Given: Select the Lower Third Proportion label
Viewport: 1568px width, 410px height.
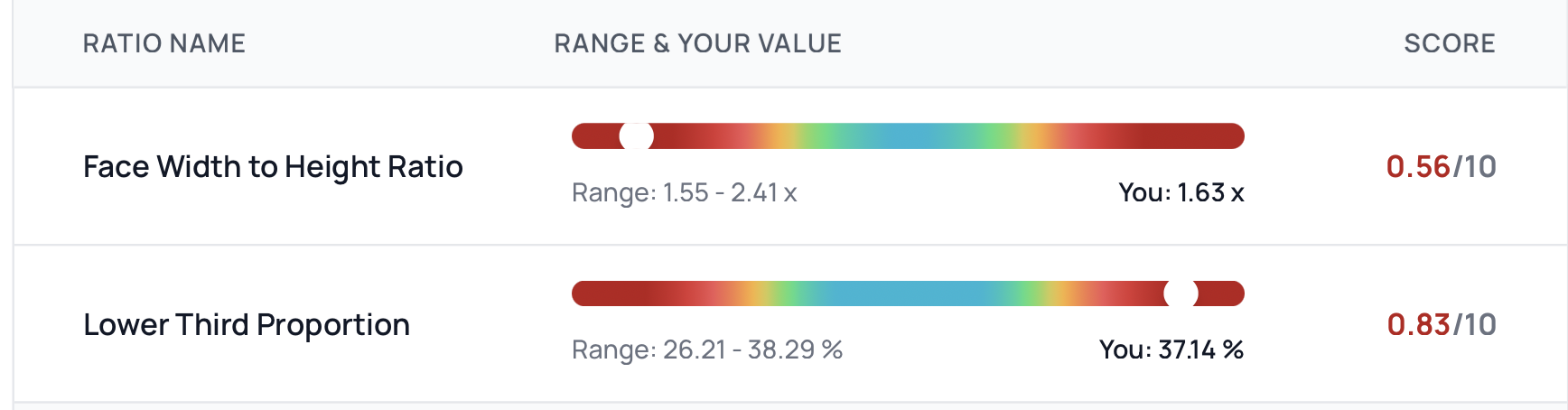Looking at the screenshot, I should pos(247,325).
